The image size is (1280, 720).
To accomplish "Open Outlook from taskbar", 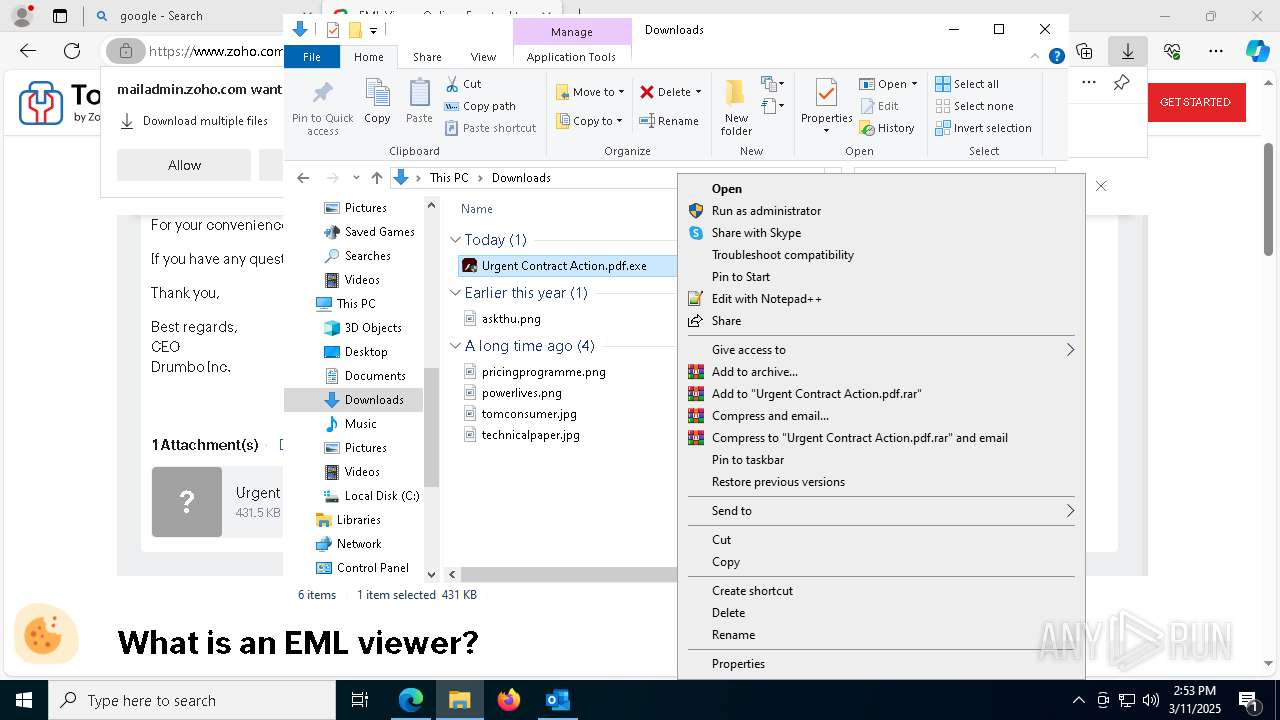I will [557, 700].
